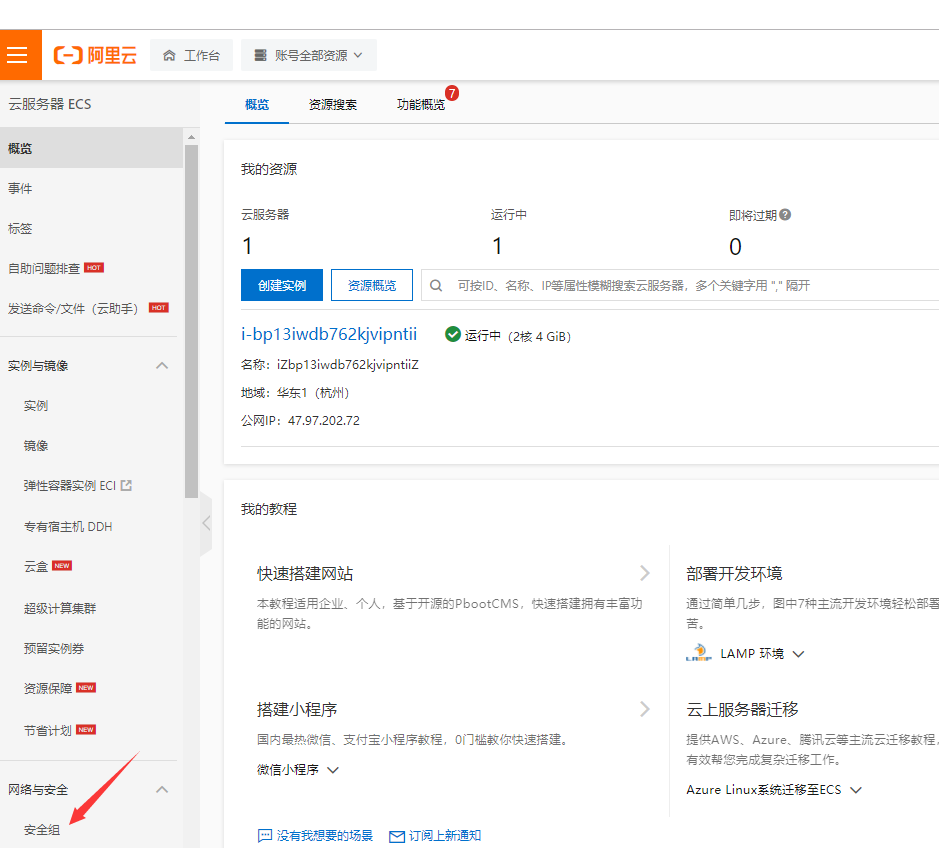This screenshot has height=848, width=939.
Task: Switch to the 资源搜索 tab
Action: pyautogui.click(x=333, y=105)
